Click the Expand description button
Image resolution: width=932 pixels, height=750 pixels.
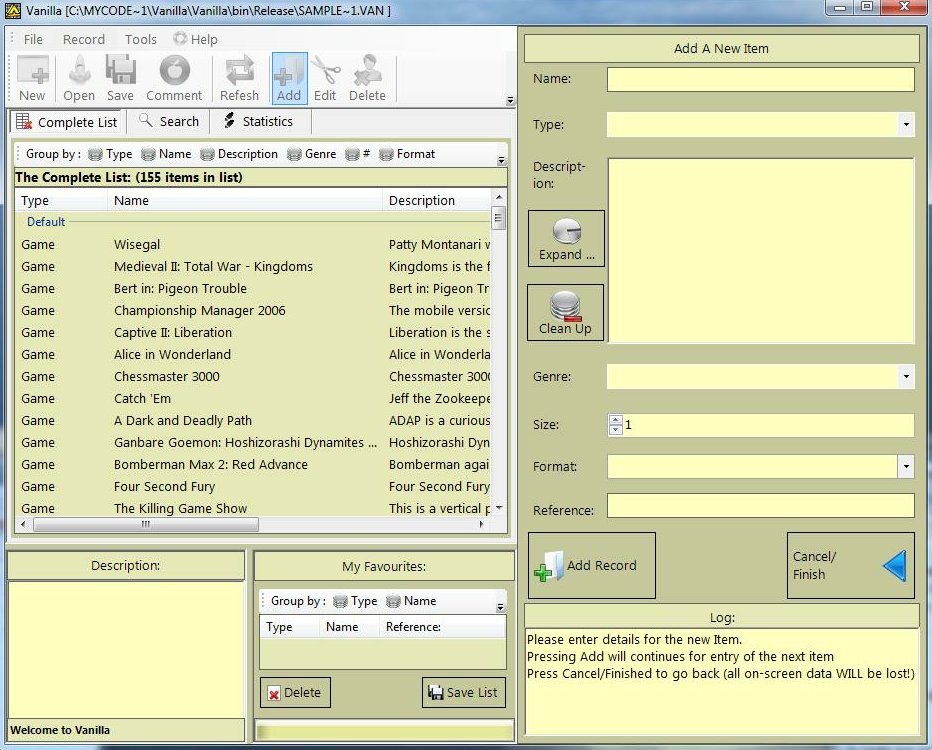(x=566, y=238)
